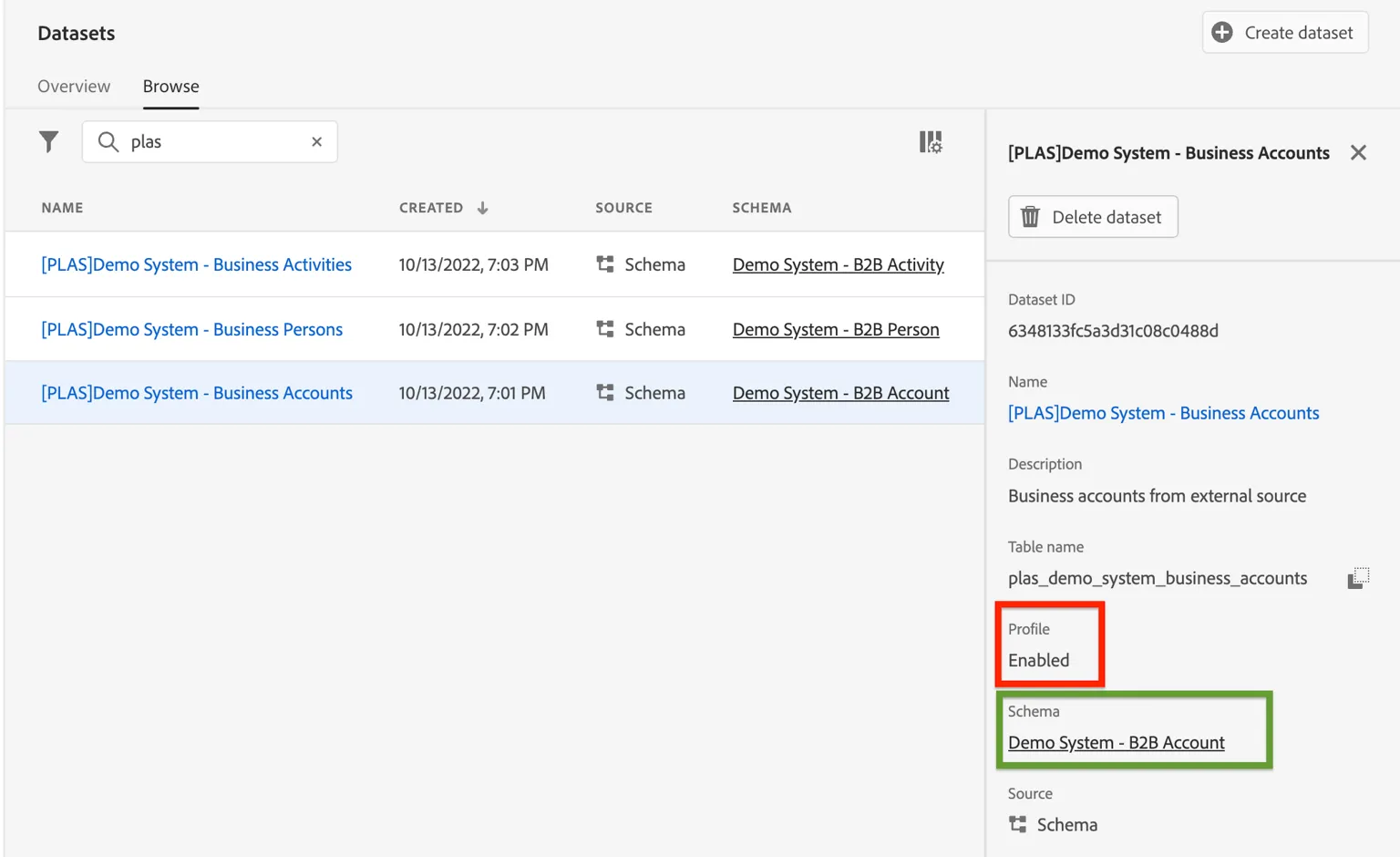Open Demo System - B2B Account schema in table
1400x857 pixels.
(x=841, y=393)
